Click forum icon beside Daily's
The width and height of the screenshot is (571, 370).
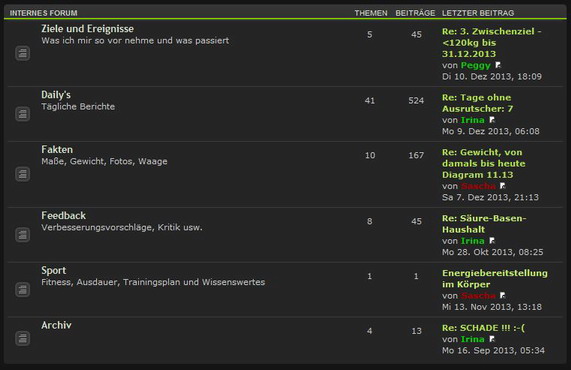[x=23, y=114]
